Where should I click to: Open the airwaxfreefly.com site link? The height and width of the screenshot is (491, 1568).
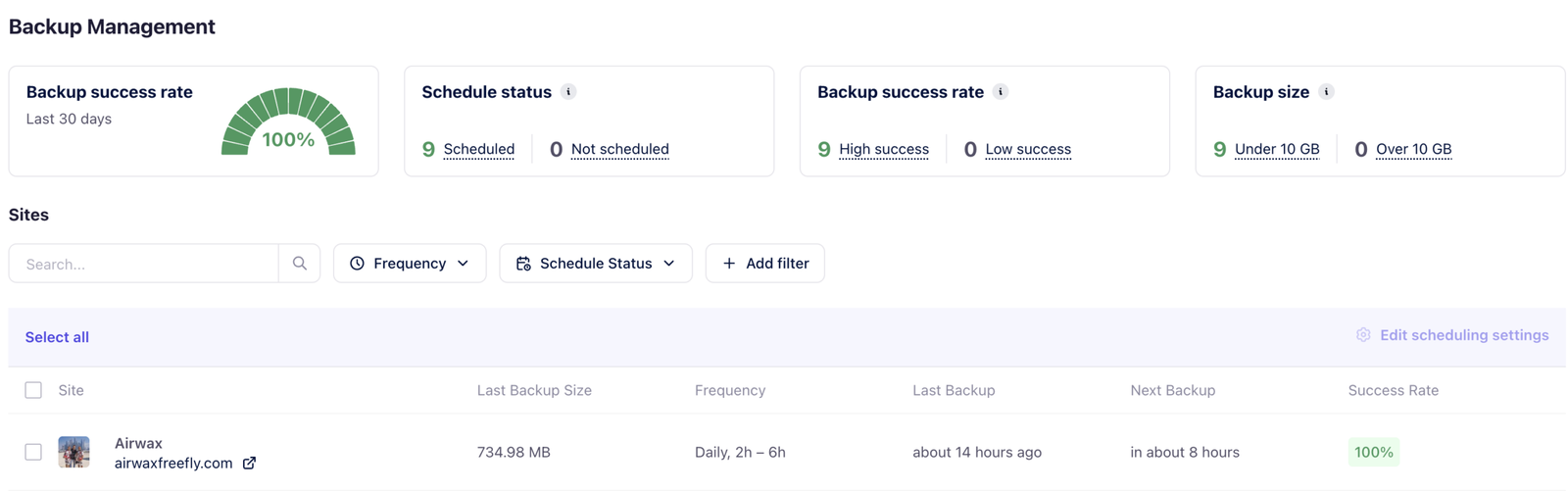click(173, 463)
